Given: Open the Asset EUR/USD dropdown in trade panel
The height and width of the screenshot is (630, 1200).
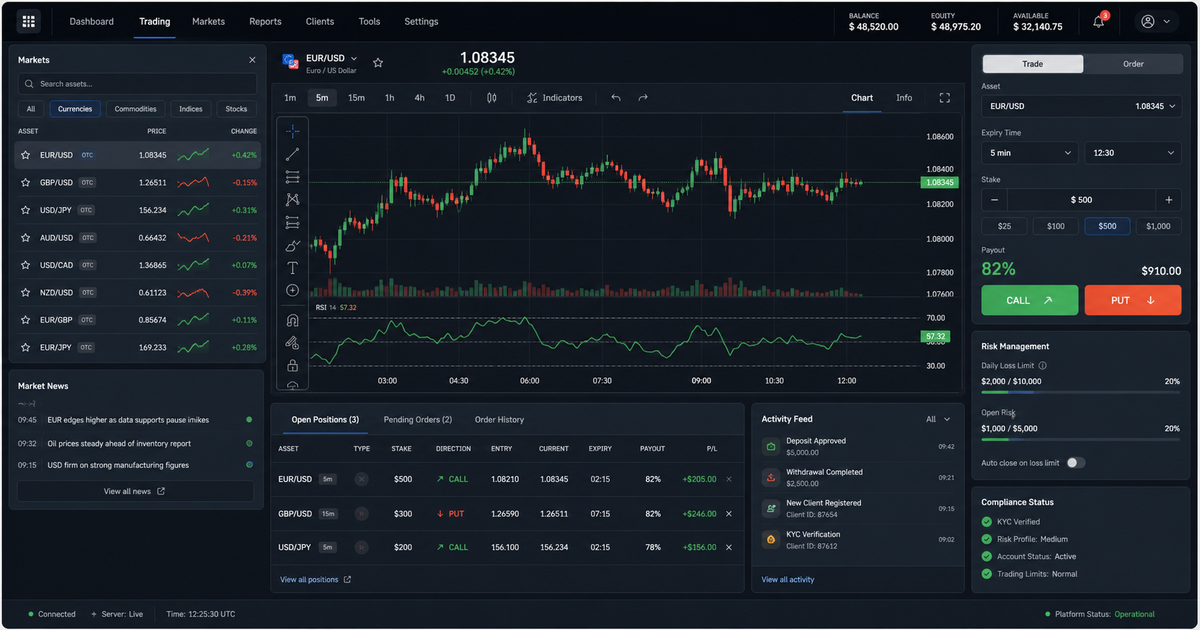Looking at the screenshot, I should click(1082, 106).
